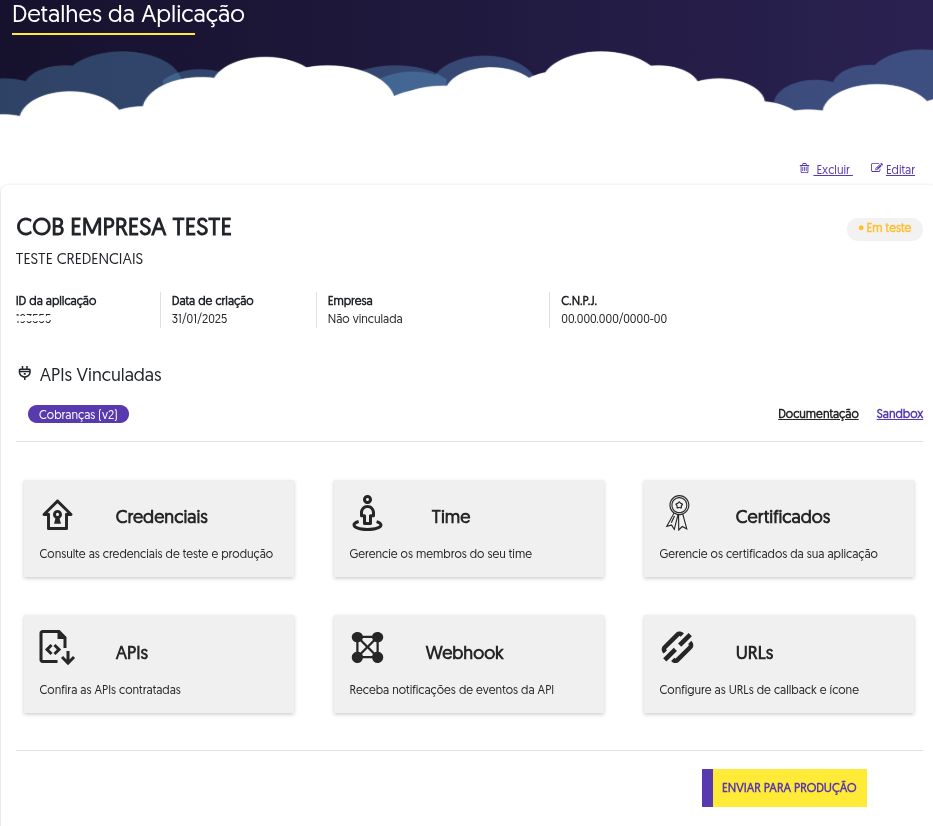Click the plug icon next to APIs Vinculadas
This screenshot has width=933, height=826.
coord(24,373)
